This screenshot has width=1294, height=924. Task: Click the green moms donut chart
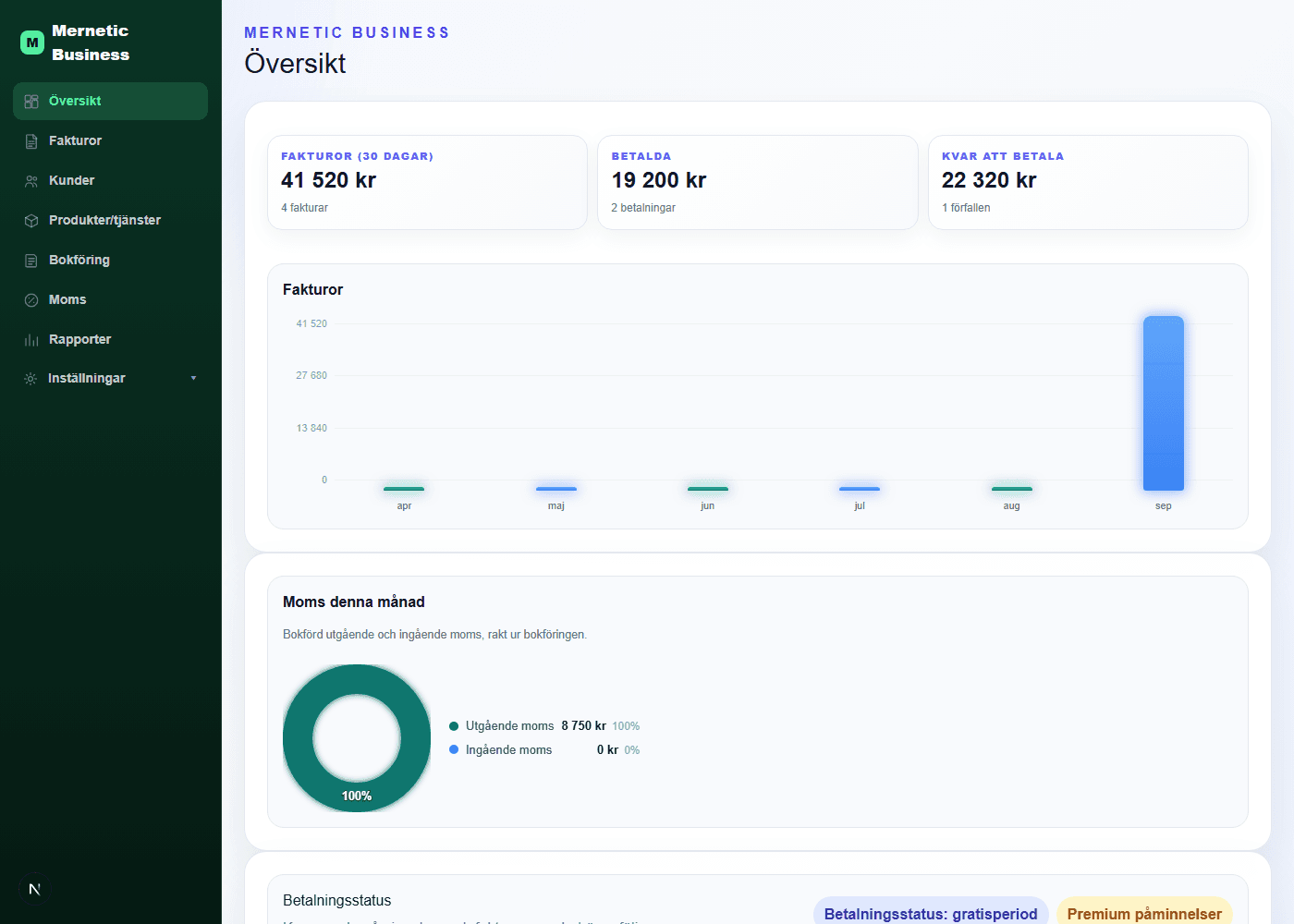pyautogui.click(x=357, y=738)
